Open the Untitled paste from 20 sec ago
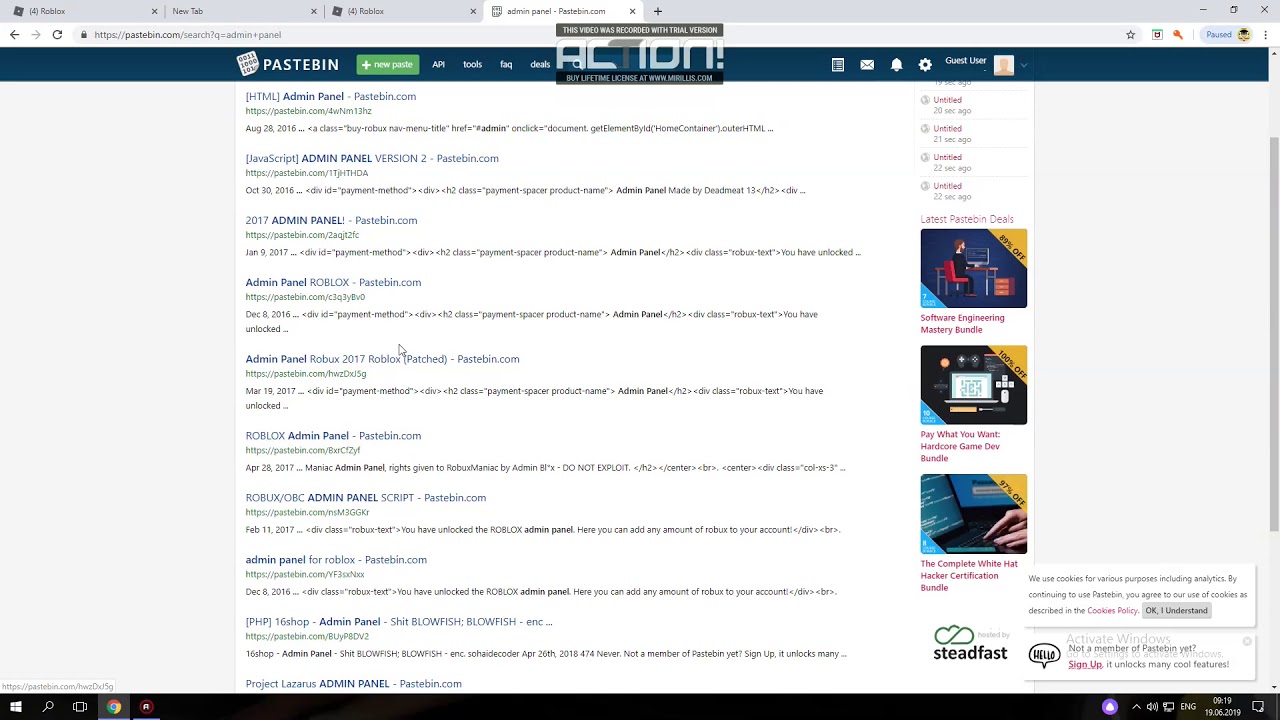 (947, 100)
